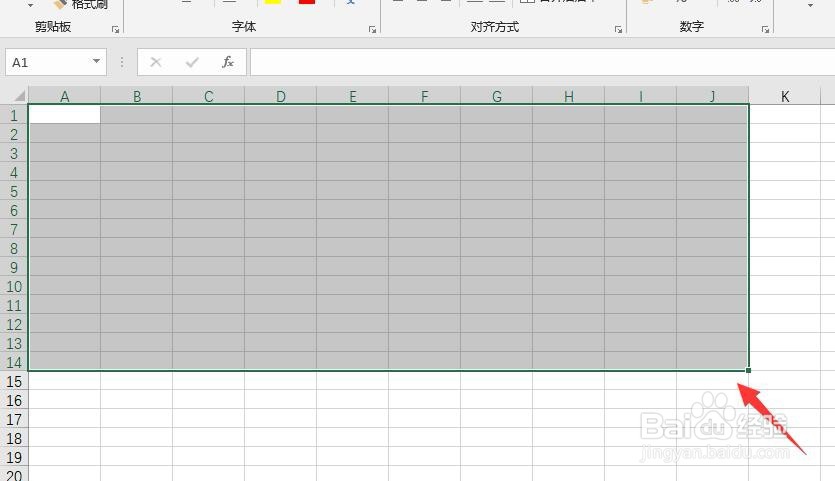The width and height of the screenshot is (835, 481).
Task: Select the active cell A1
Action: coord(64,115)
